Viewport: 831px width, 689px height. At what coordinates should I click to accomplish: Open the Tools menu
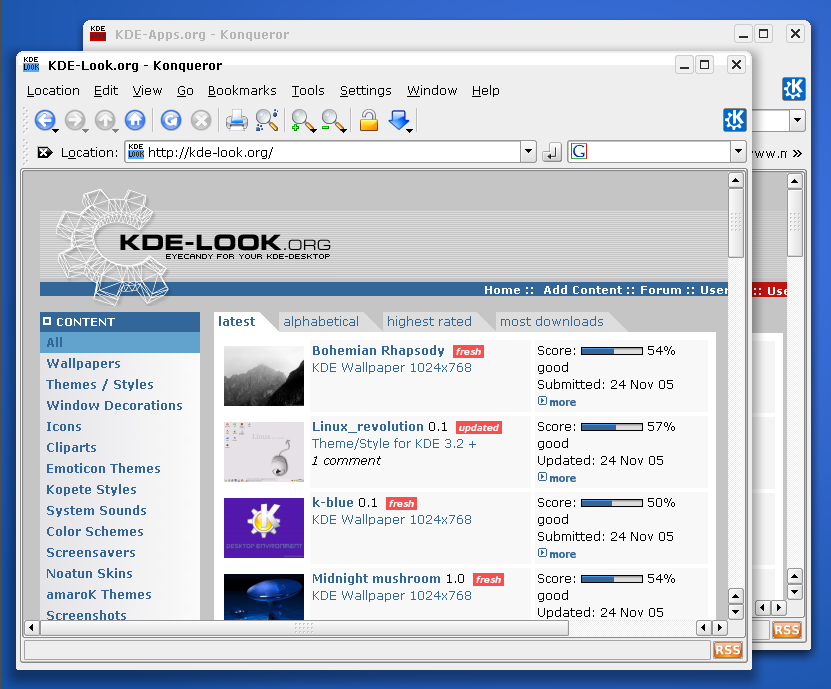[x=308, y=91]
